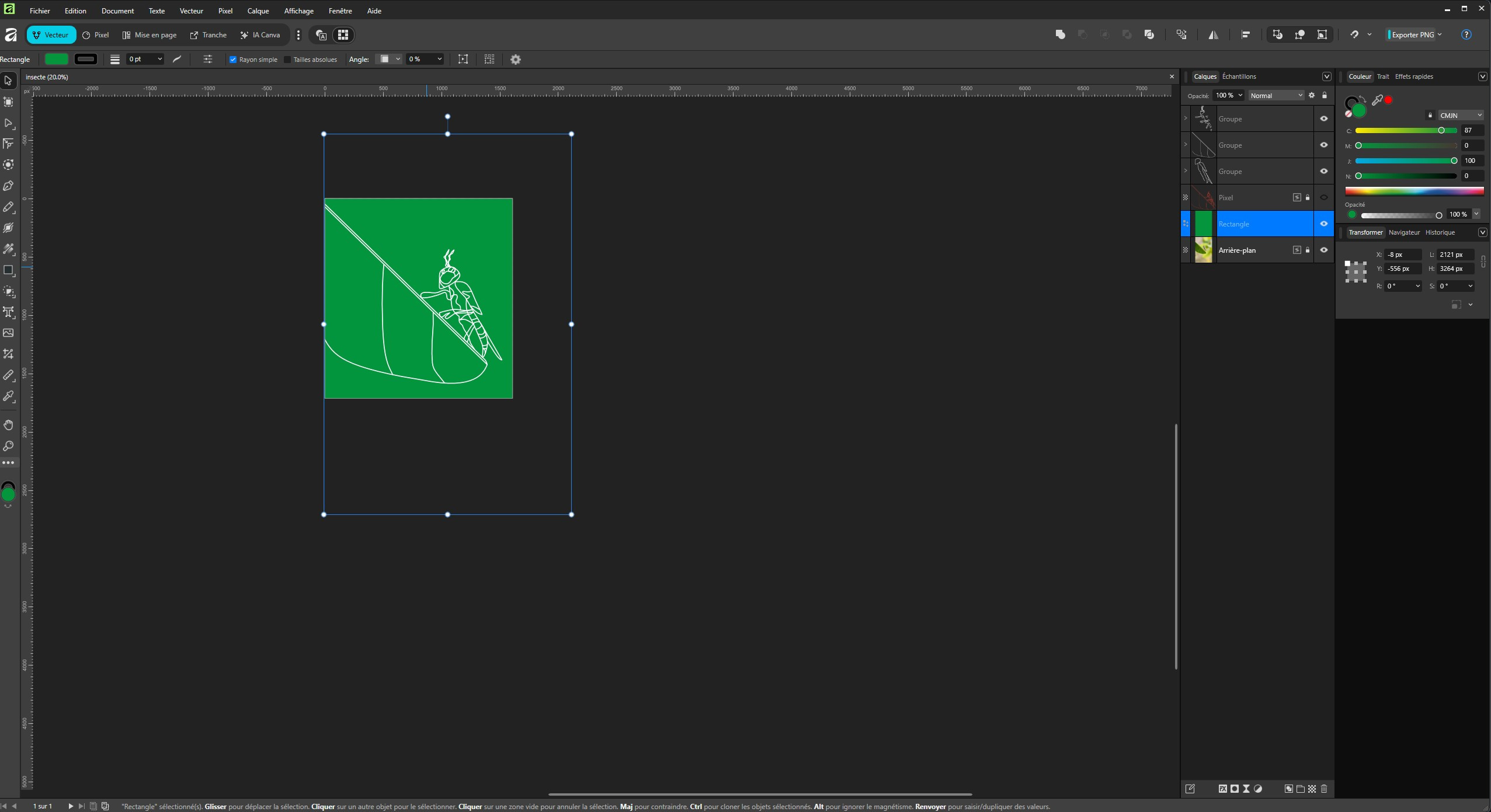
Task: Switch to the Échantillons tab
Action: tap(1239, 76)
